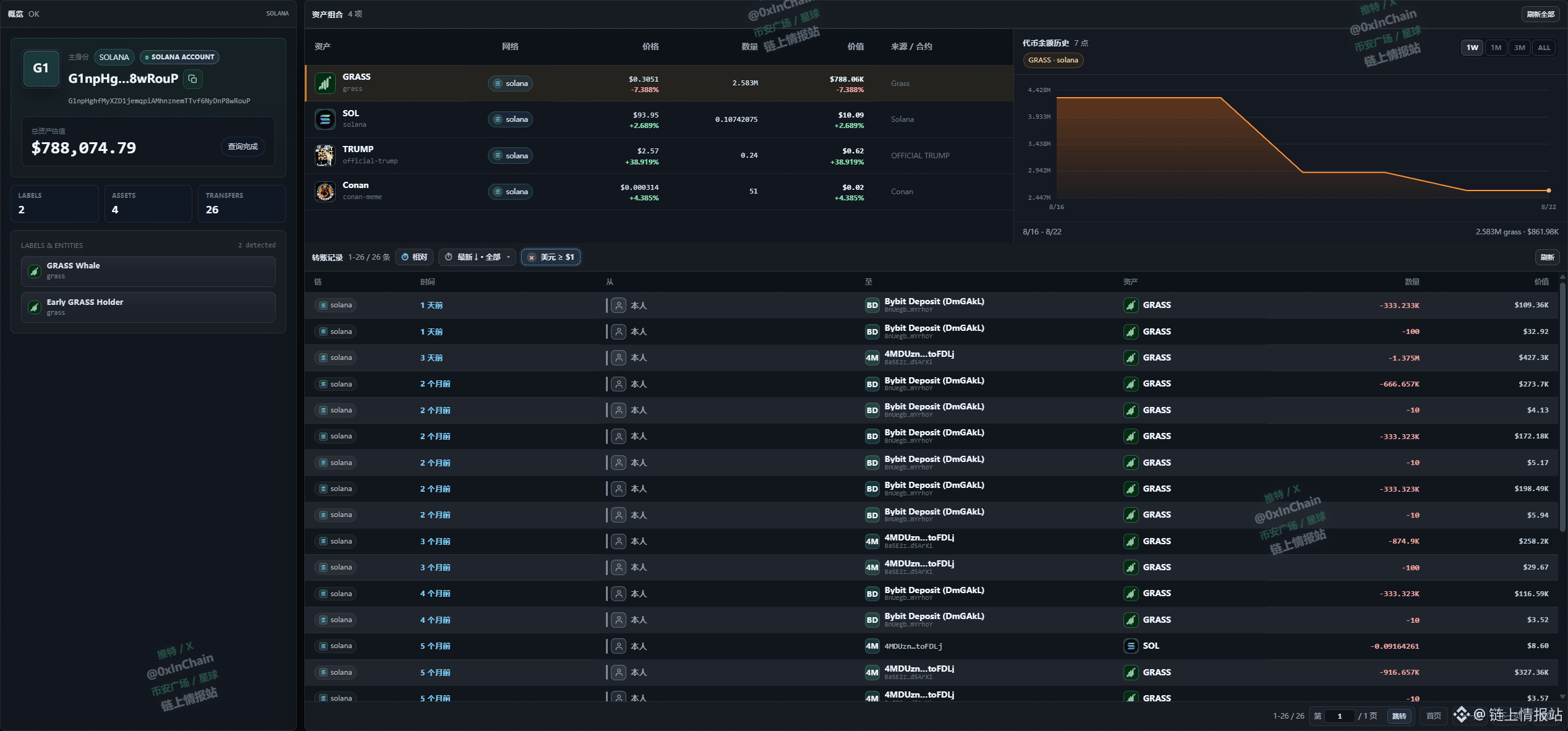Click the Conan token icon in portfolio

tap(325, 191)
